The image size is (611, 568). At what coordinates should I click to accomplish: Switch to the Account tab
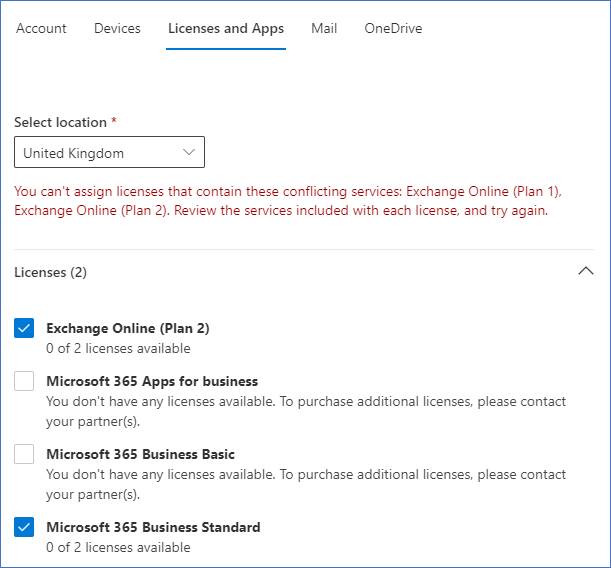[x=41, y=28]
